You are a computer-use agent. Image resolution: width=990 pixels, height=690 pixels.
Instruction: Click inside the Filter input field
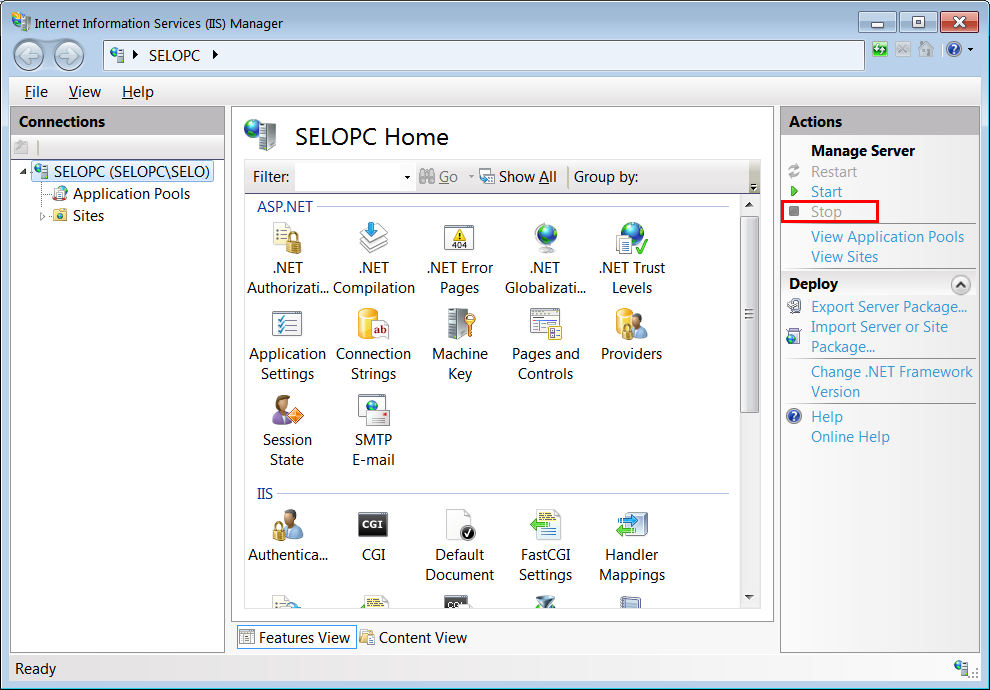pos(348,177)
